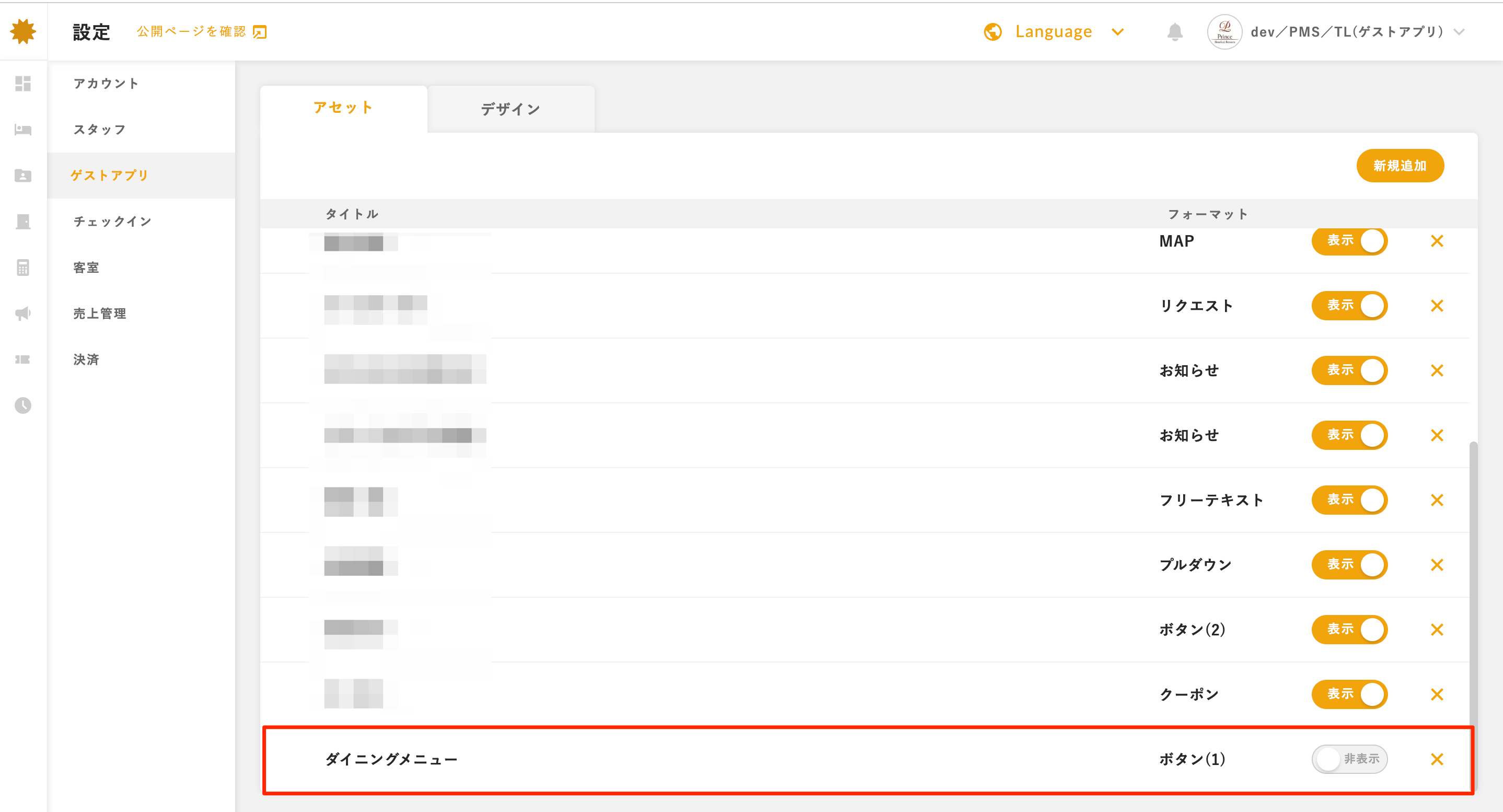Screen dimensions: 1503x812
Task: Click the フォーマット column header
Action: (1207, 214)
